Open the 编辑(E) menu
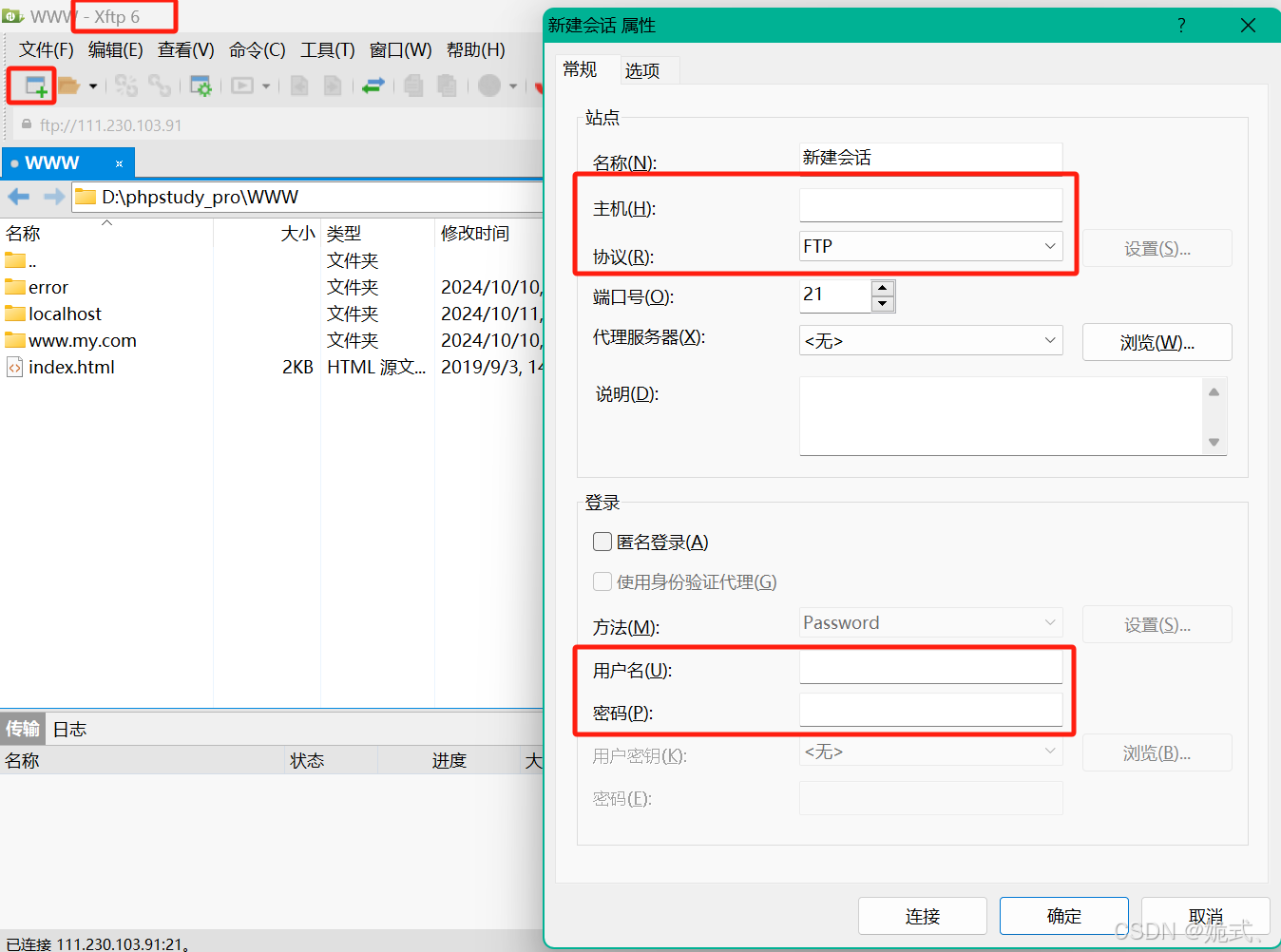The width and height of the screenshot is (1281, 952). coord(116,49)
